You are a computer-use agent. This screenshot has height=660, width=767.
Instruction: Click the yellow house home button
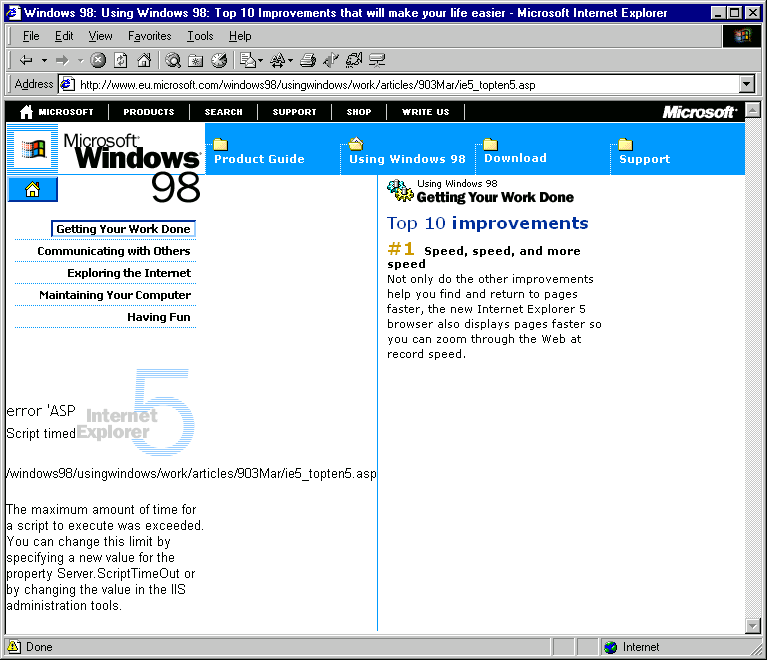click(x=33, y=189)
